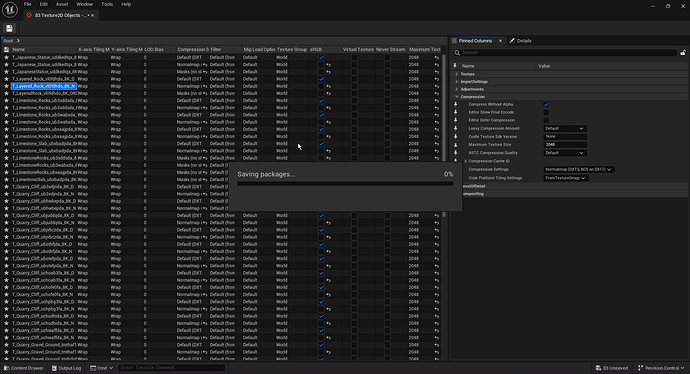This screenshot has height=374, width=690.
Task: Open the Output Log
Action: [66, 368]
